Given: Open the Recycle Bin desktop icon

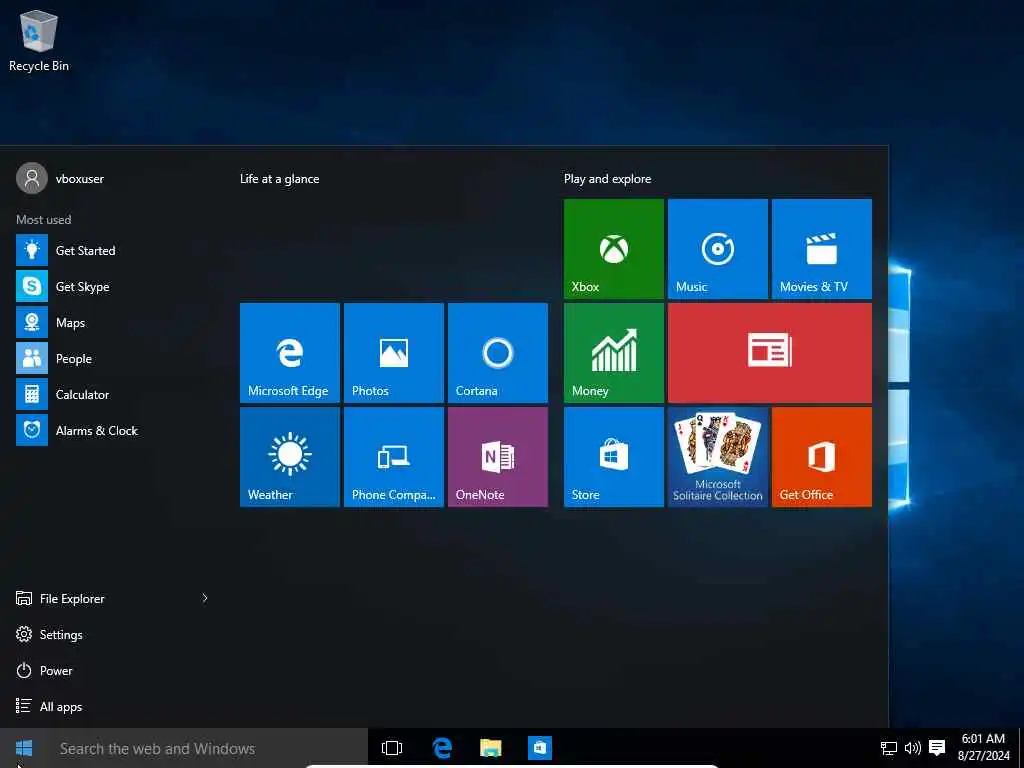Looking at the screenshot, I should pos(39,40).
